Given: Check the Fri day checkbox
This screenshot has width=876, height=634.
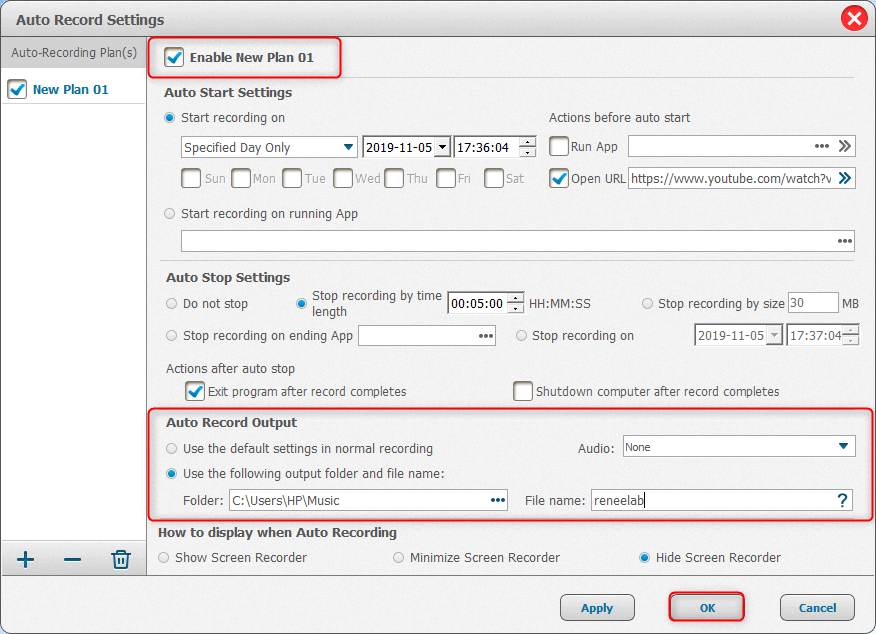Looking at the screenshot, I should [445, 179].
